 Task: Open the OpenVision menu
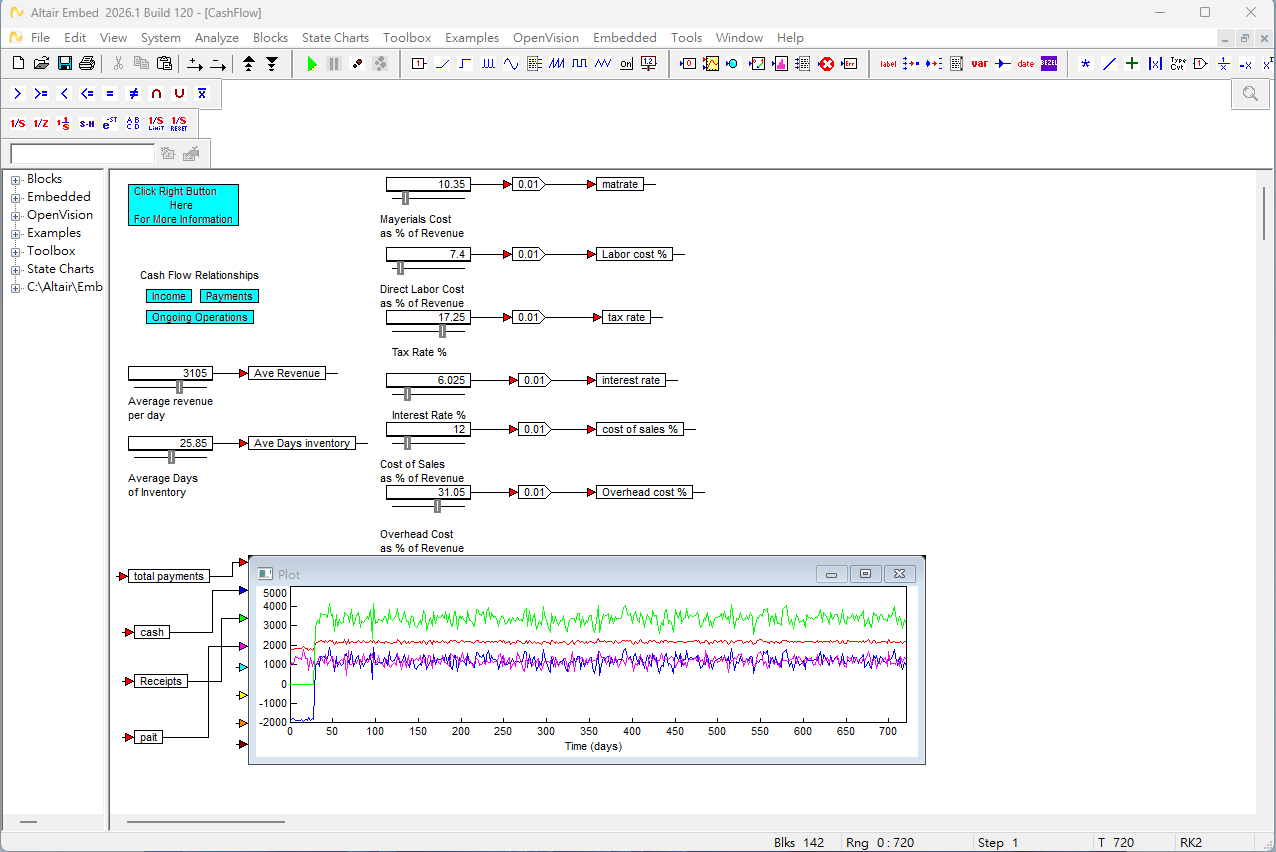click(x=546, y=38)
